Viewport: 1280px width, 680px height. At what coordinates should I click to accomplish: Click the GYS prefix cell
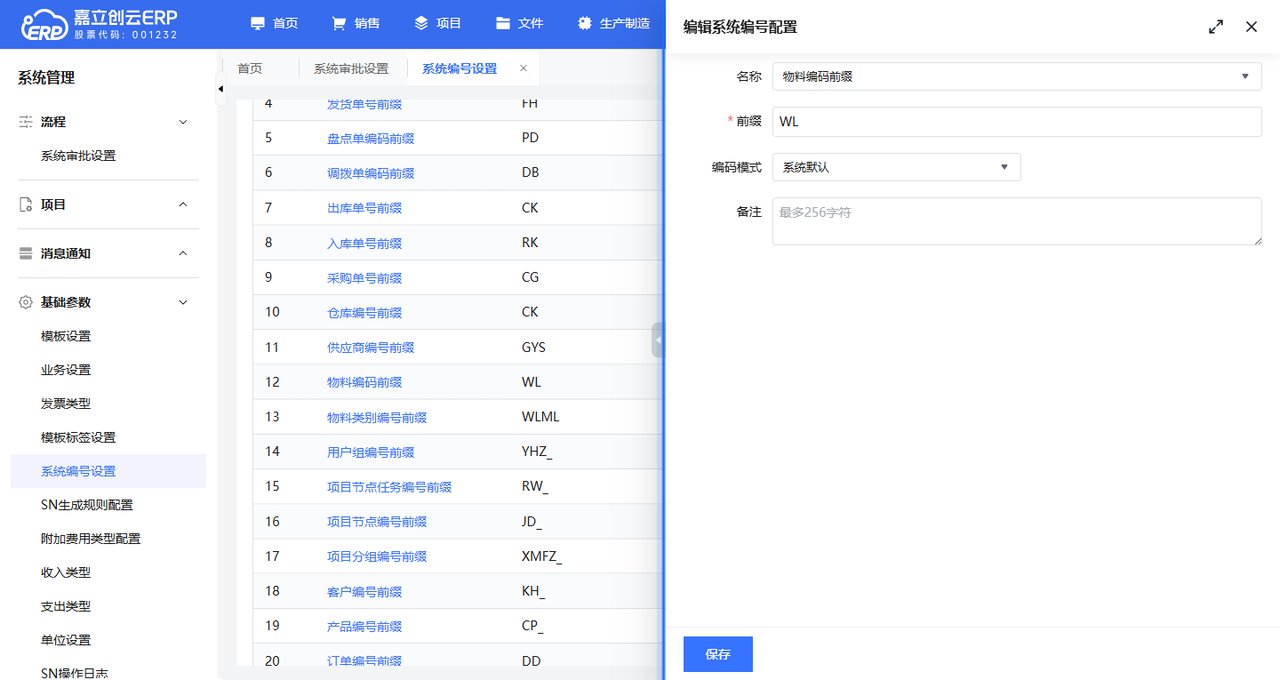[x=534, y=348]
